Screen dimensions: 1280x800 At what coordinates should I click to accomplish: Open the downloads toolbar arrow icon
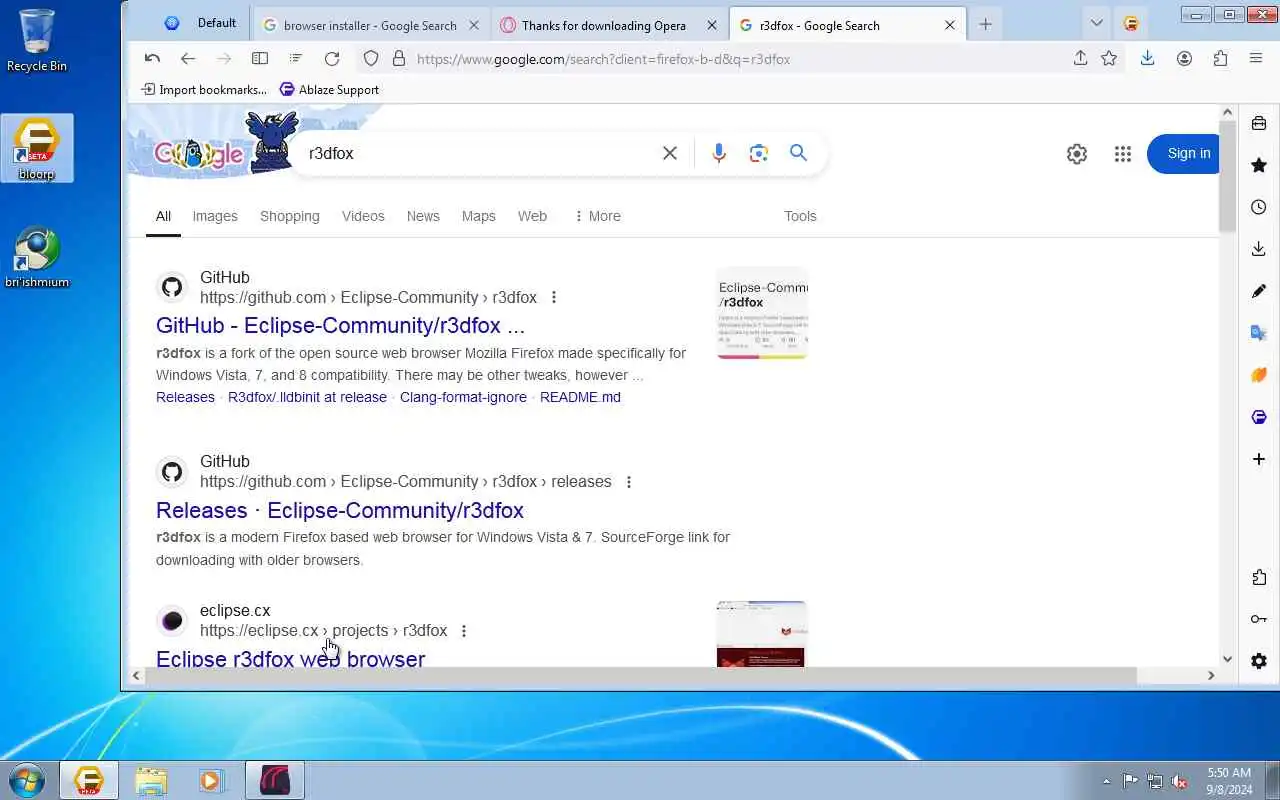tap(1148, 59)
